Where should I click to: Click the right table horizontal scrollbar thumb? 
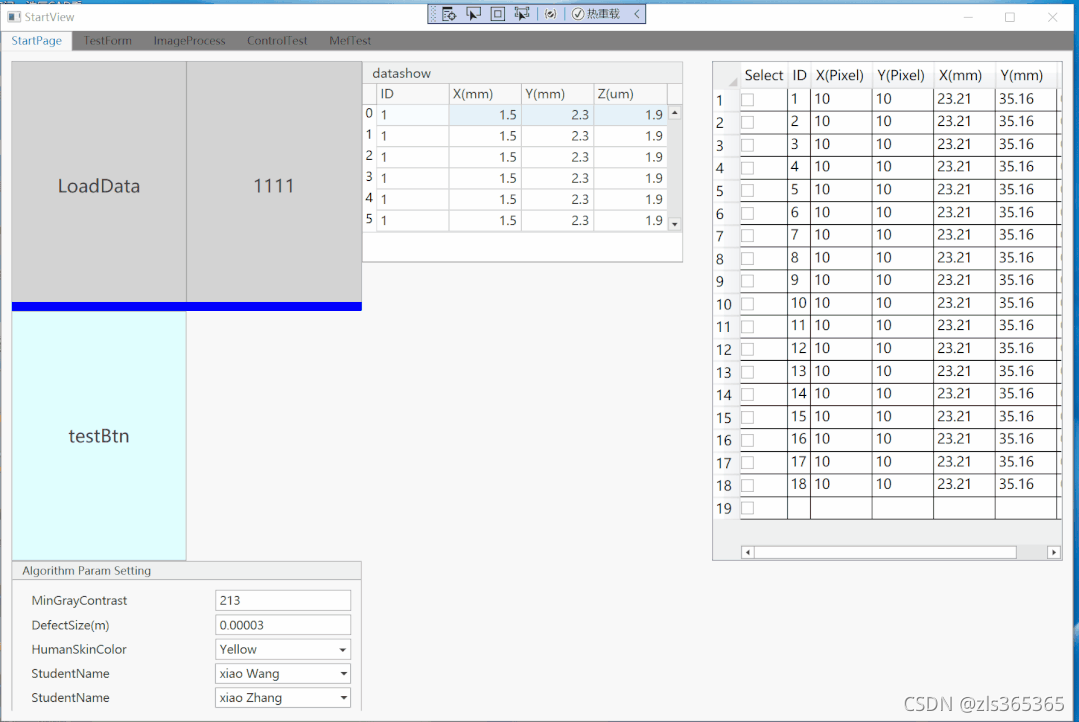(885, 552)
